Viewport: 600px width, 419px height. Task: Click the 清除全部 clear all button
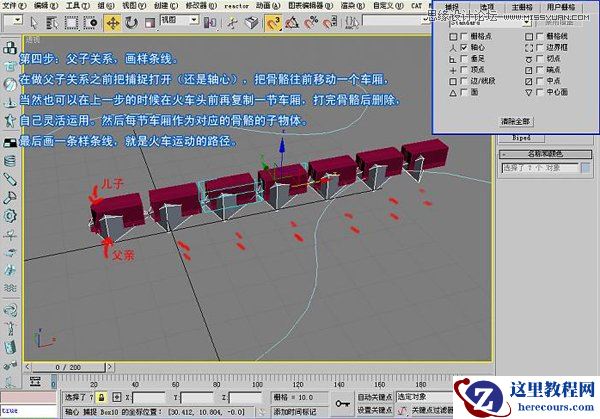pos(515,122)
